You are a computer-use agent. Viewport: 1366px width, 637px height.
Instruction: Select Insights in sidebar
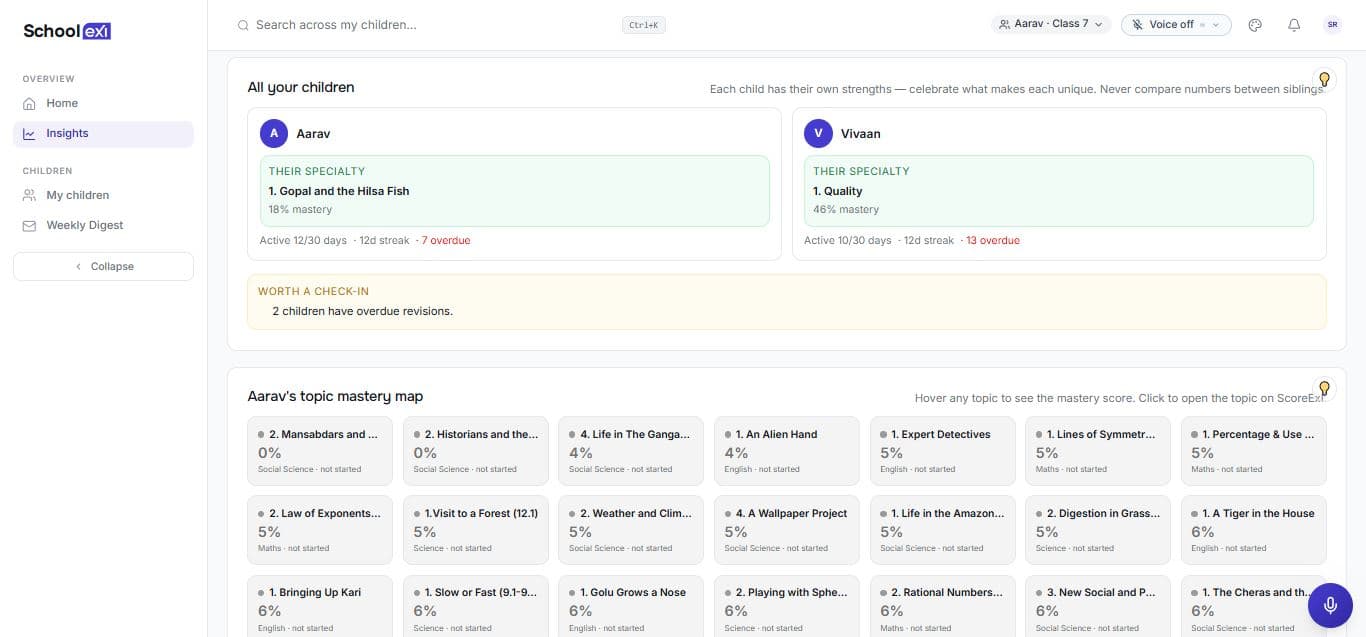pyautogui.click(x=103, y=134)
